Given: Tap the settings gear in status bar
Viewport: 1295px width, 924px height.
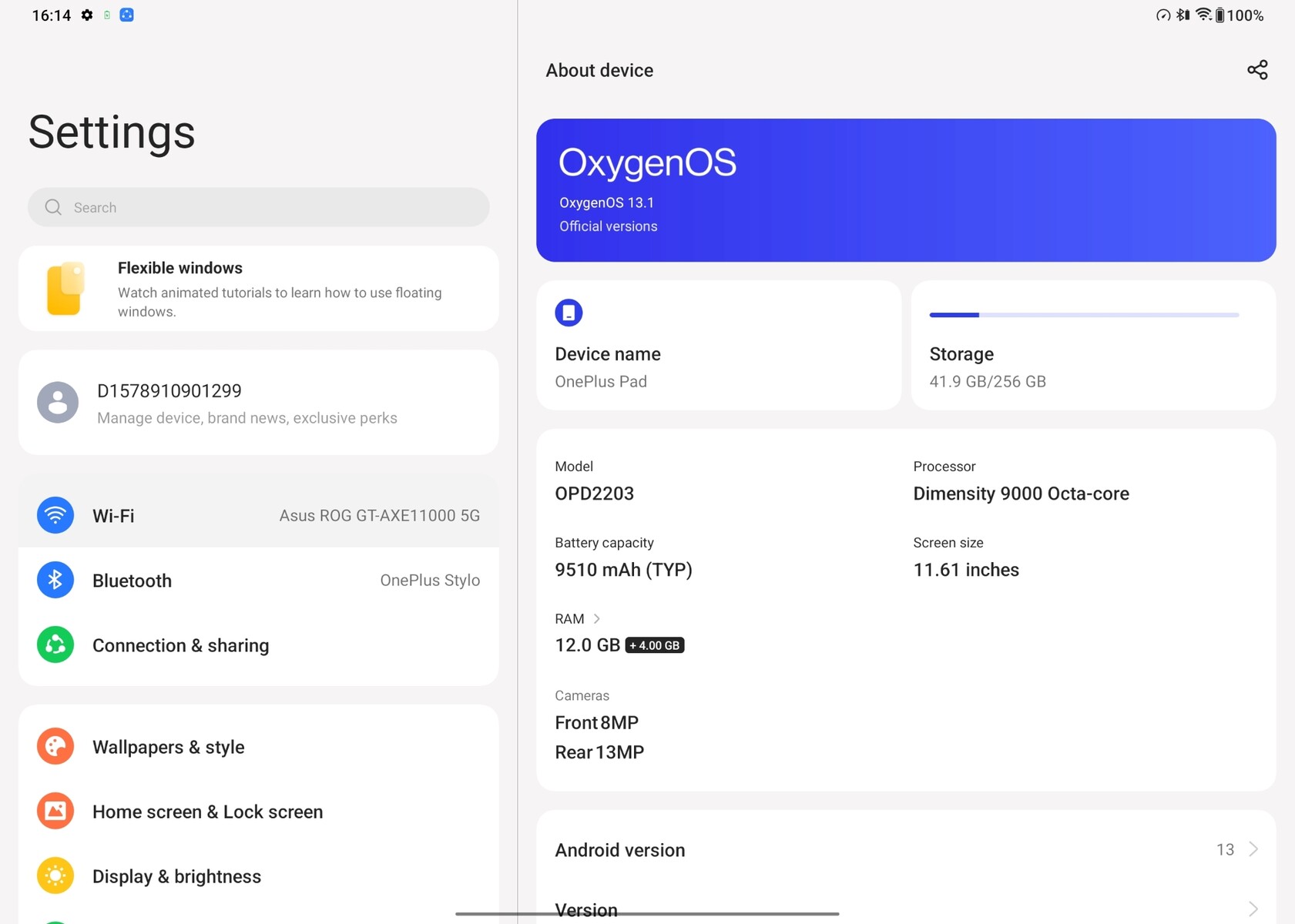Looking at the screenshot, I should click(x=87, y=15).
